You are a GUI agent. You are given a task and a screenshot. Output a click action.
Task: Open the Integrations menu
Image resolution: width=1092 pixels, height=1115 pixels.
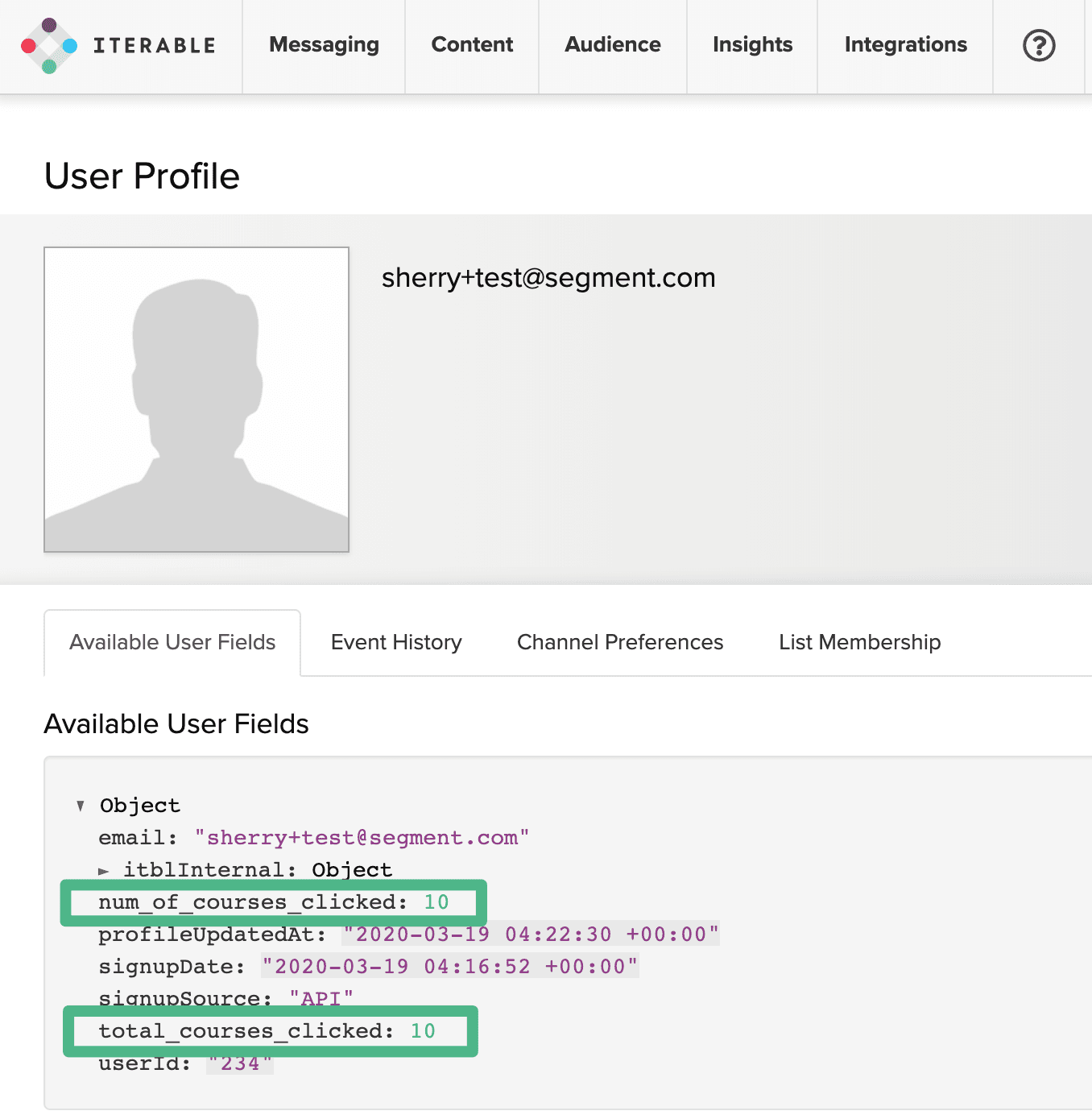[905, 44]
